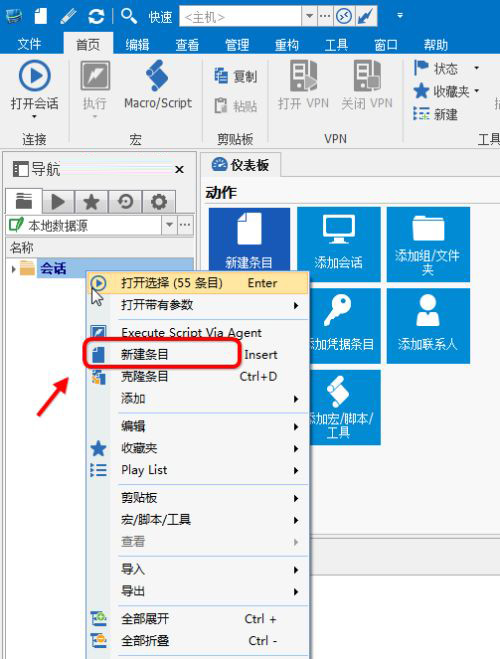Choose Execute Script Via Agent
The width and height of the screenshot is (500, 659).
[x=198, y=332]
